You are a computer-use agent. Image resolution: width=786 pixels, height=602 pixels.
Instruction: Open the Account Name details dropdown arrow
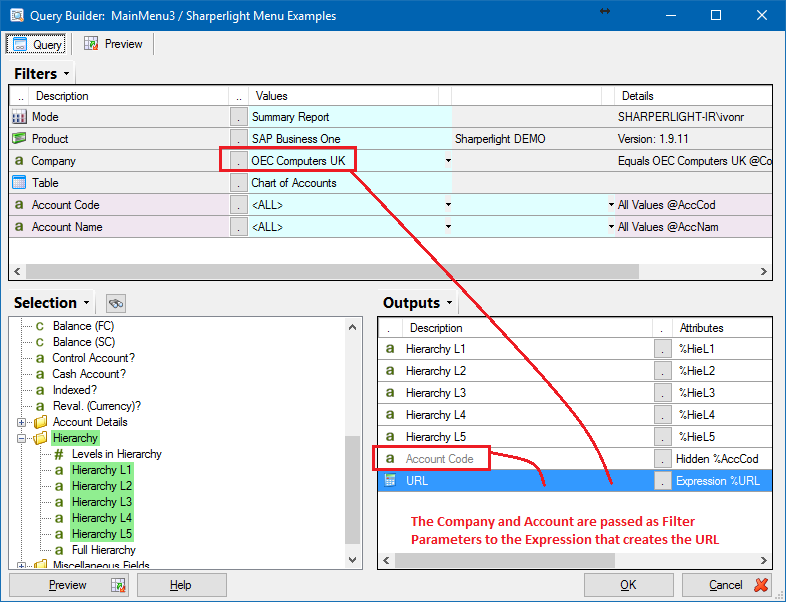pyautogui.click(x=611, y=227)
